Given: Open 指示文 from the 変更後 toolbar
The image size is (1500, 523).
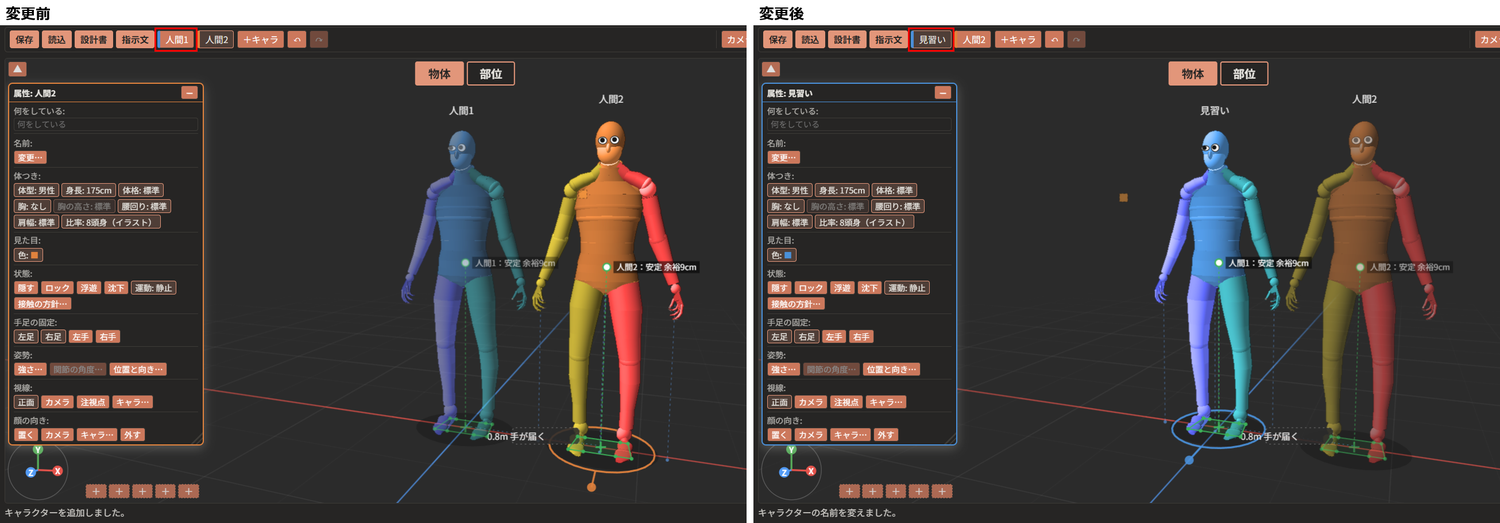Looking at the screenshot, I should pyautogui.click(x=887, y=40).
